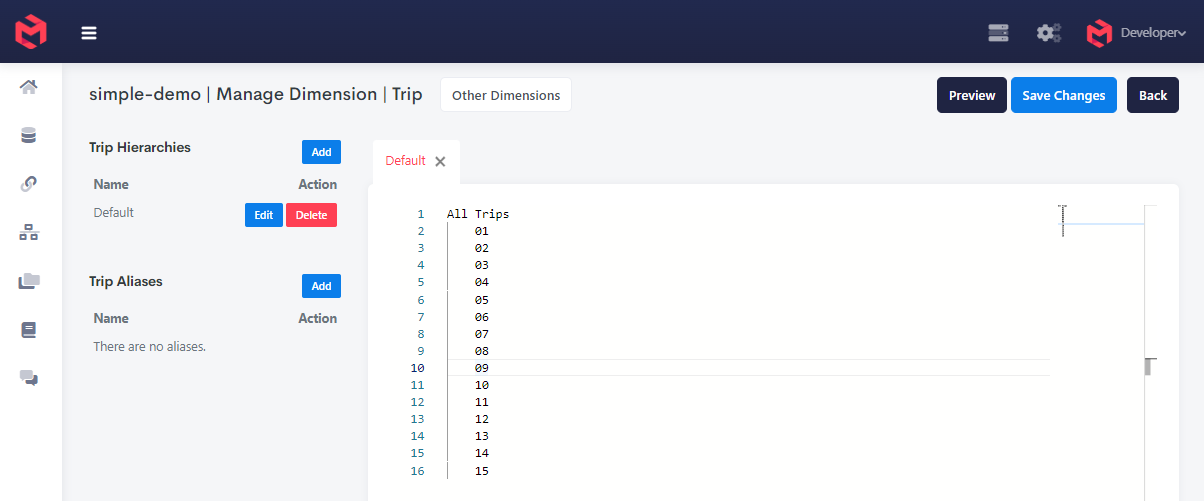Open the hierarchy diagram sidebar icon
The height and width of the screenshot is (501, 1204).
point(29,232)
